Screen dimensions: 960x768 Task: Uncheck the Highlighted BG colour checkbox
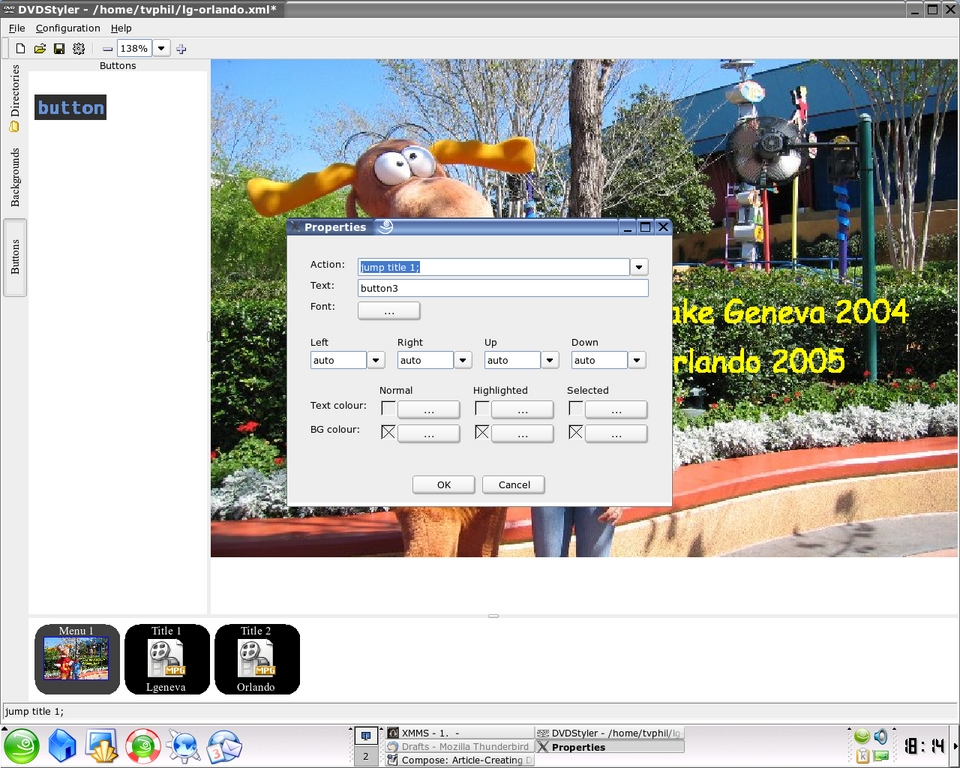point(482,433)
